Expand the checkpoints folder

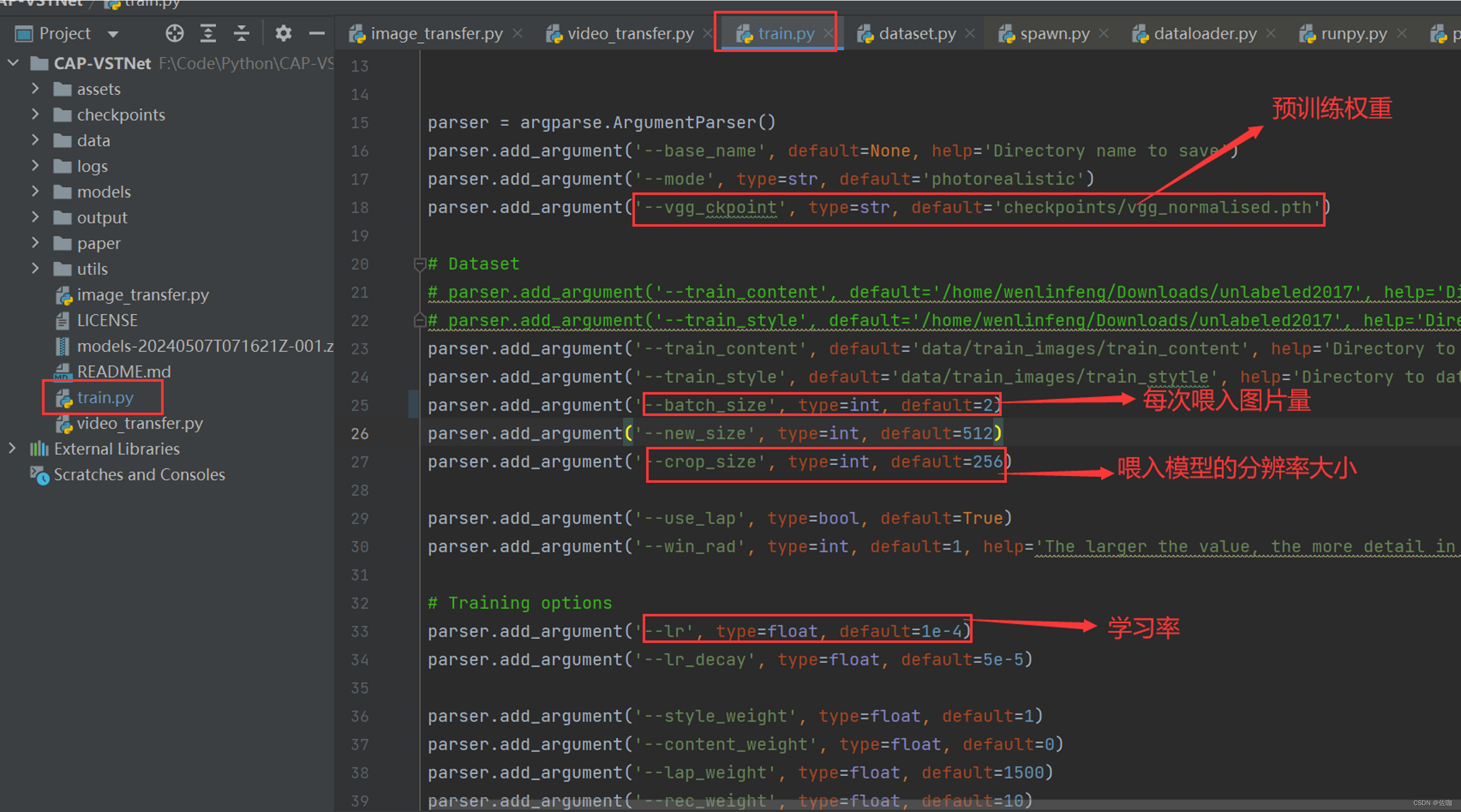(35, 114)
